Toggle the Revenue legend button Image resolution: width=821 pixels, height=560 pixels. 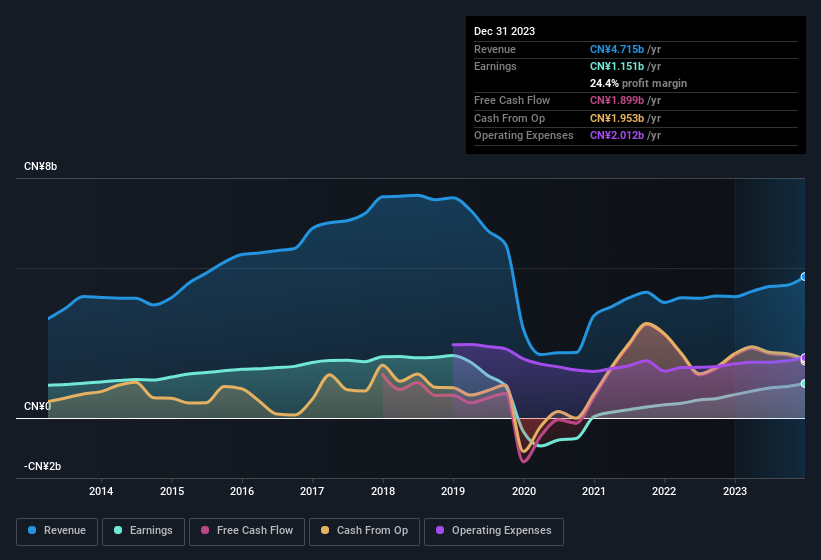click(57, 531)
